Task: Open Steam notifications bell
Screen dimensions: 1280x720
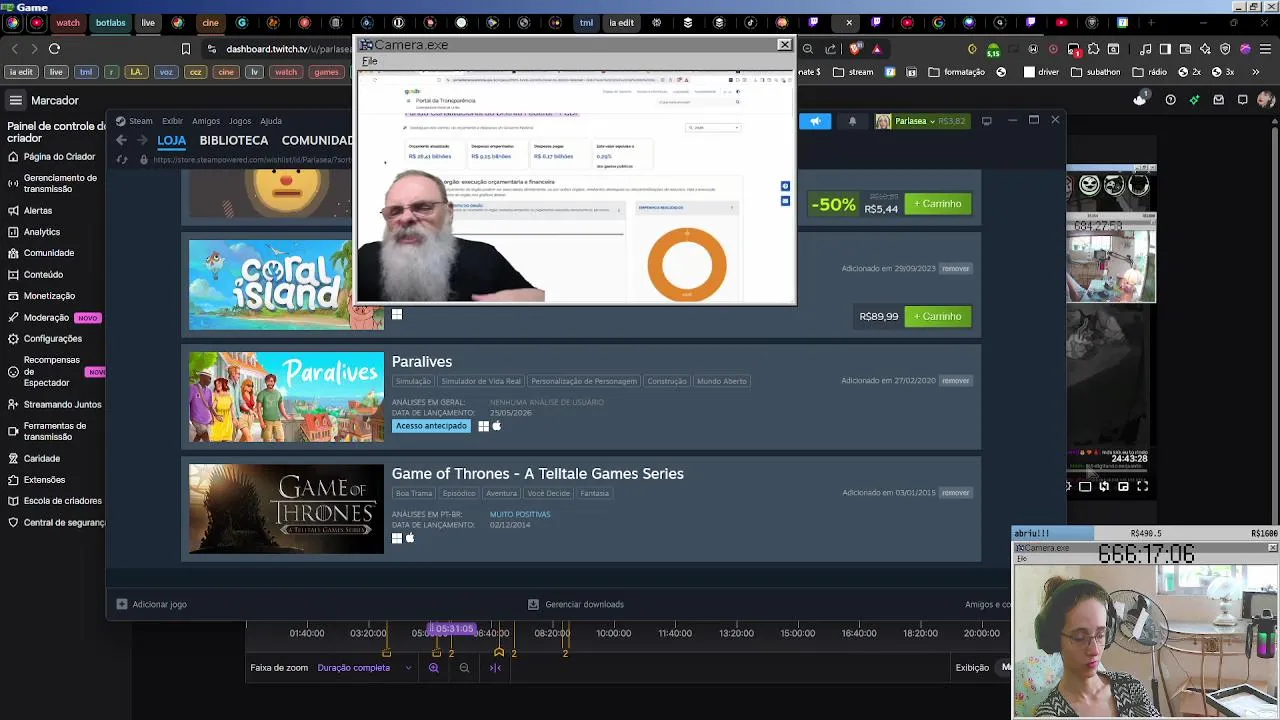Action: pyautogui.click(x=852, y=121)
